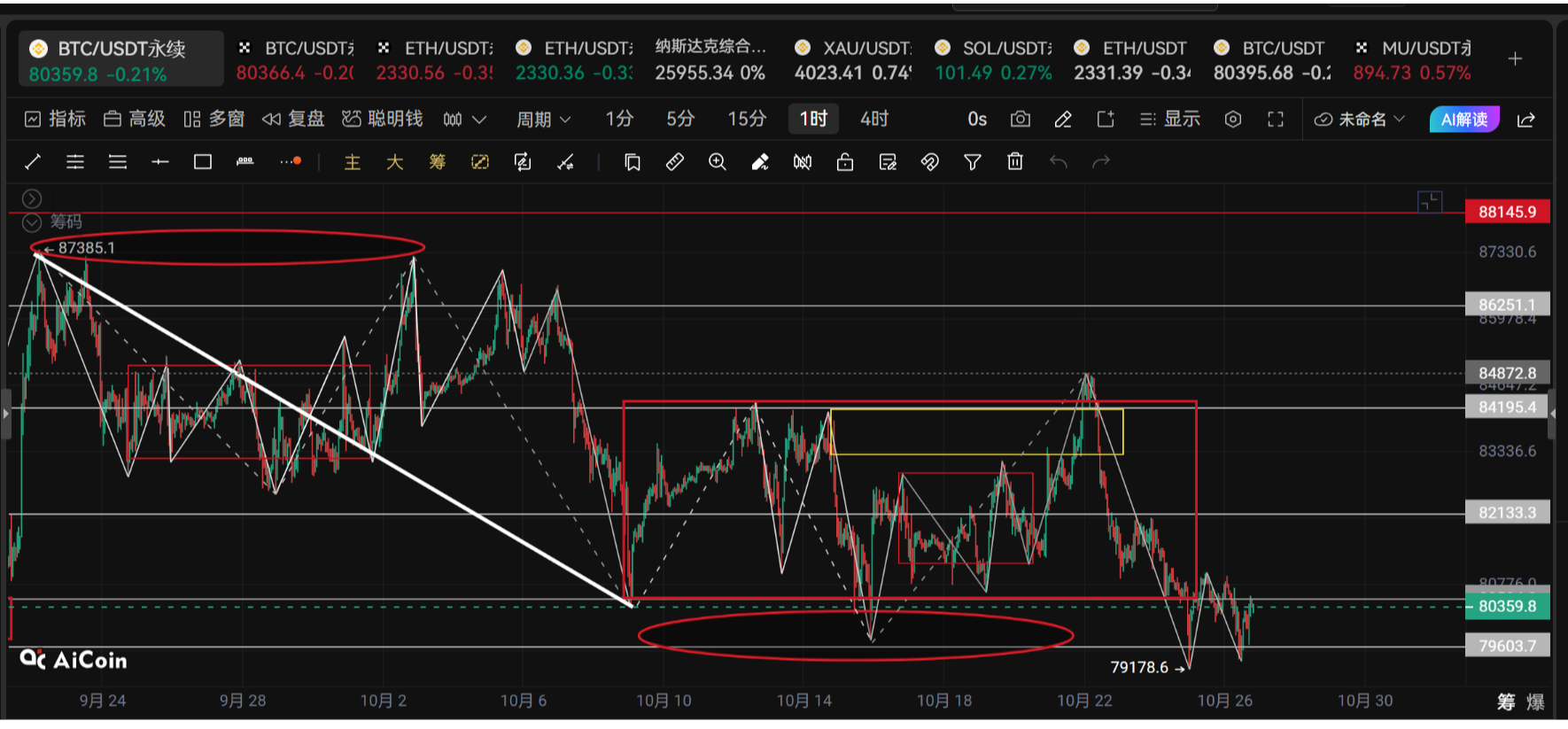The height and width of the screenshot is (729, 1568).
Task: Toggle drawings visibility eye-link icon
Action: [930, 161]
